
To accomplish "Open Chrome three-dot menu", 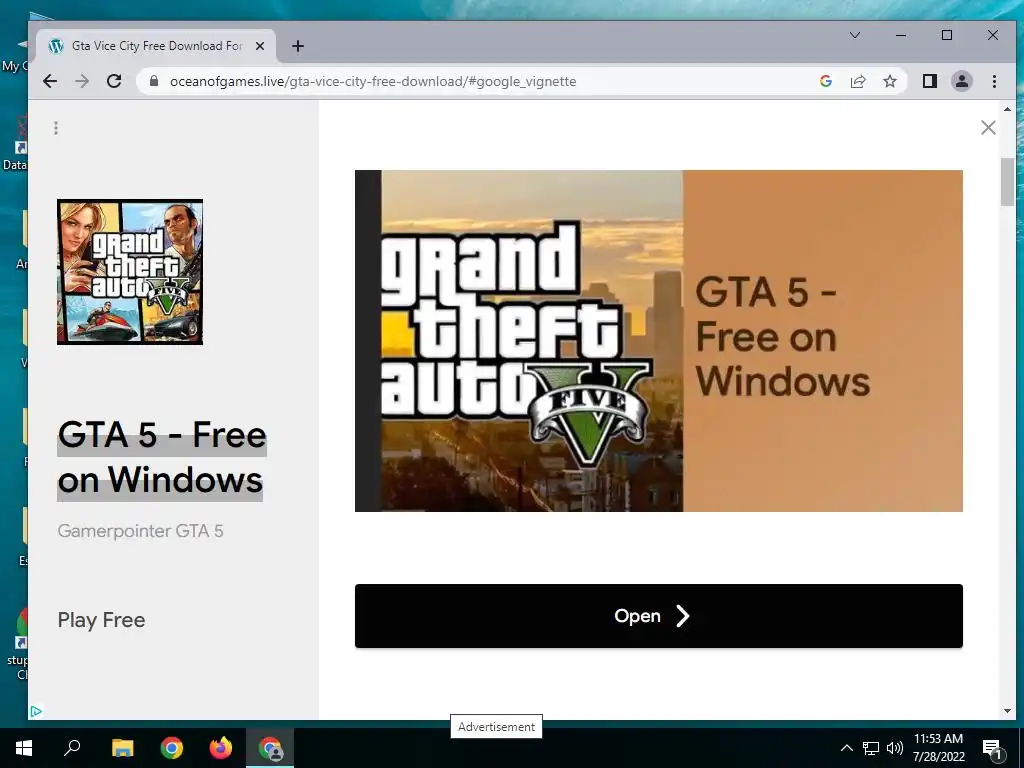I will point(994,81).
